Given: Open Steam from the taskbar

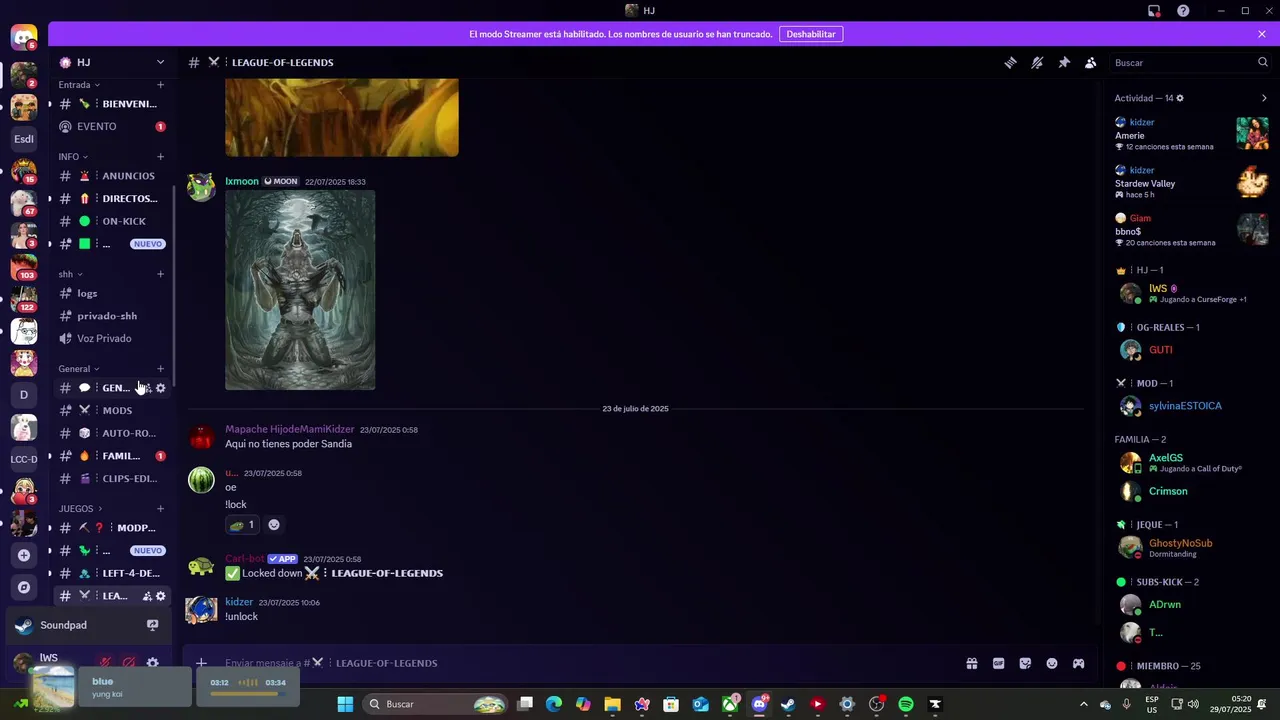Looking at the screenshot, I should (x=788, y=704).
